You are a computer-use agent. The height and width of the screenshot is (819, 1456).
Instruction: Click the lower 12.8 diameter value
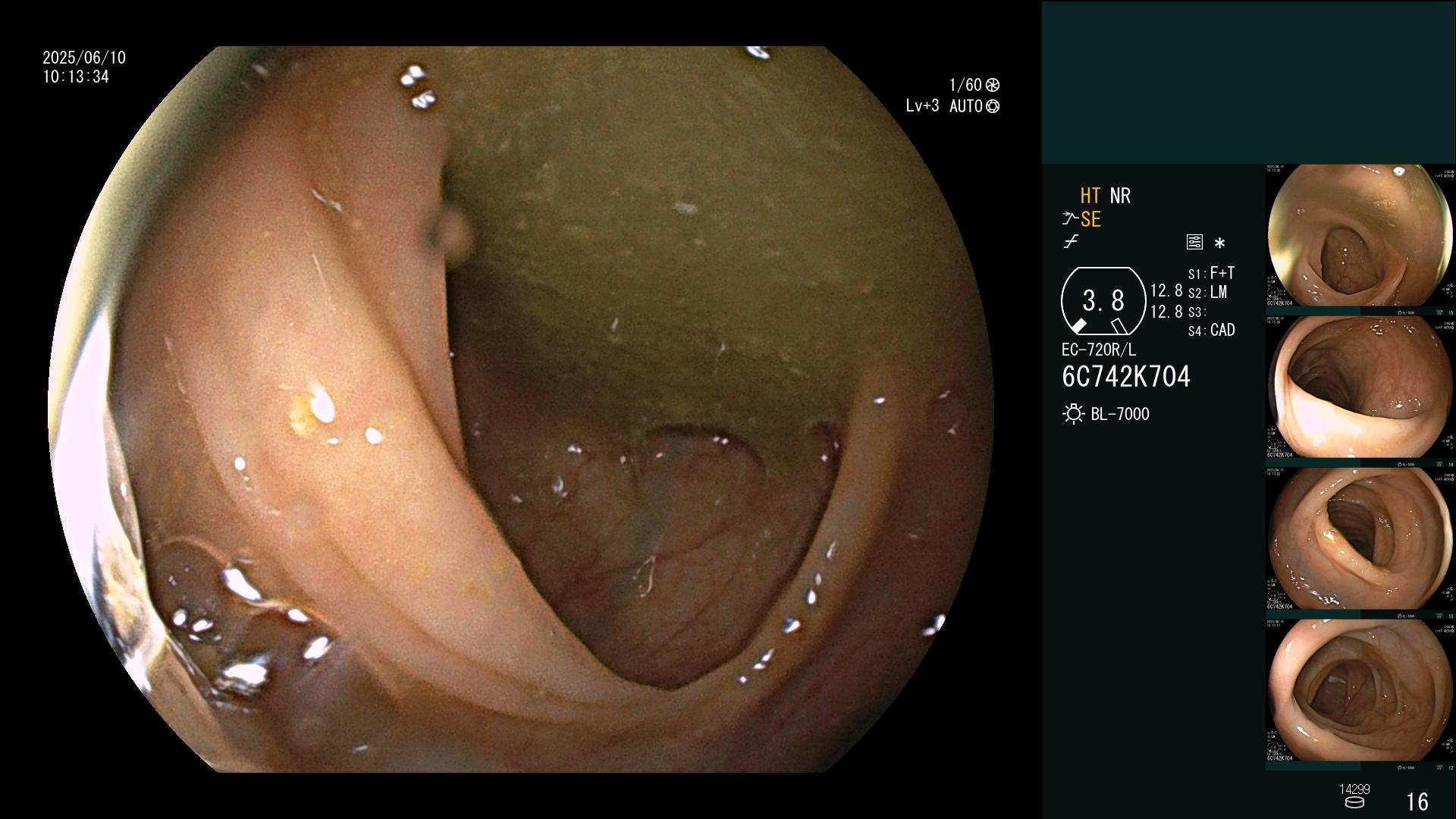pyautogui.click(x=1166, y=311)
